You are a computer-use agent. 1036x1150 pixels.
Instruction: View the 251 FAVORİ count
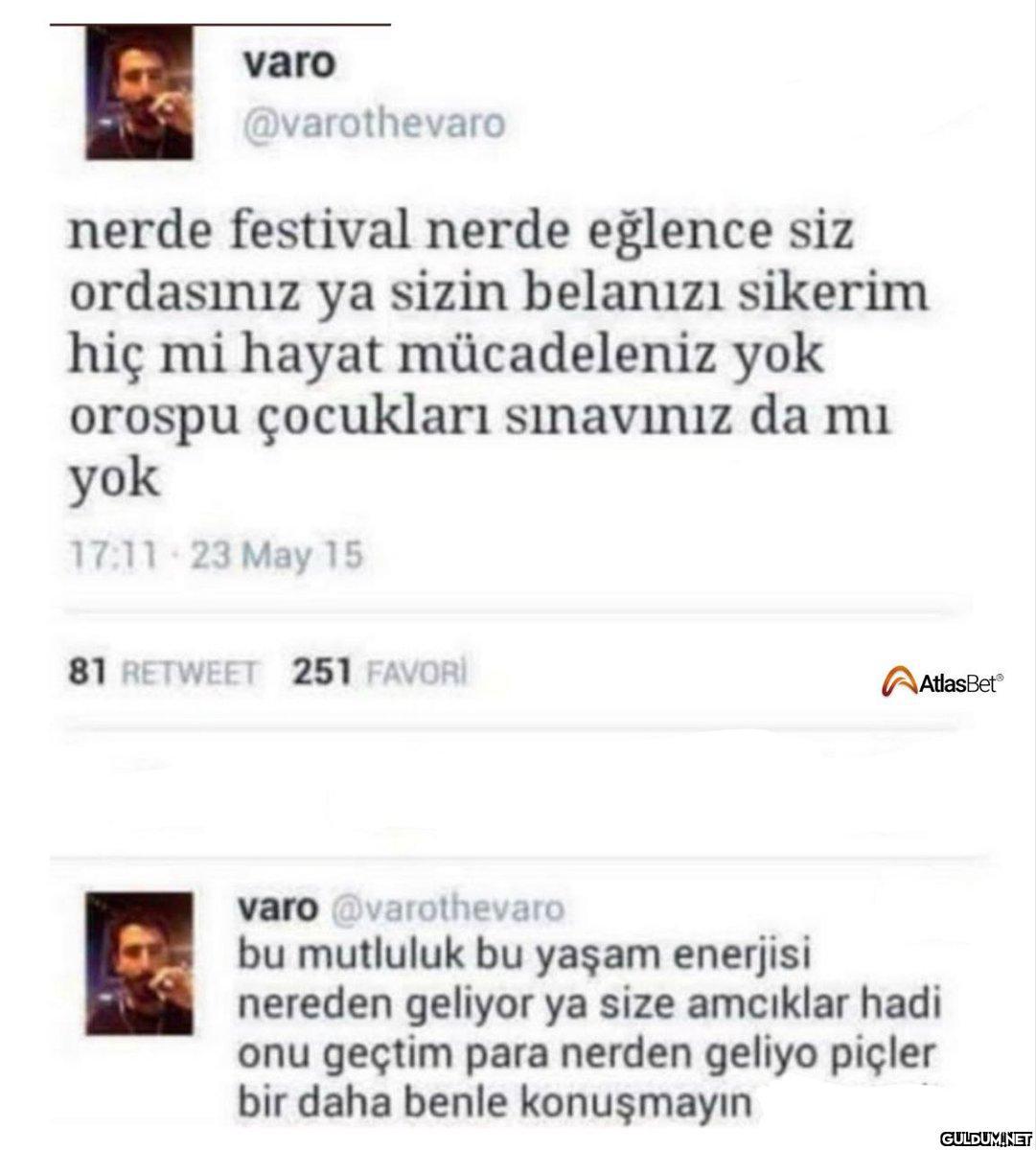tap(379, 673)
